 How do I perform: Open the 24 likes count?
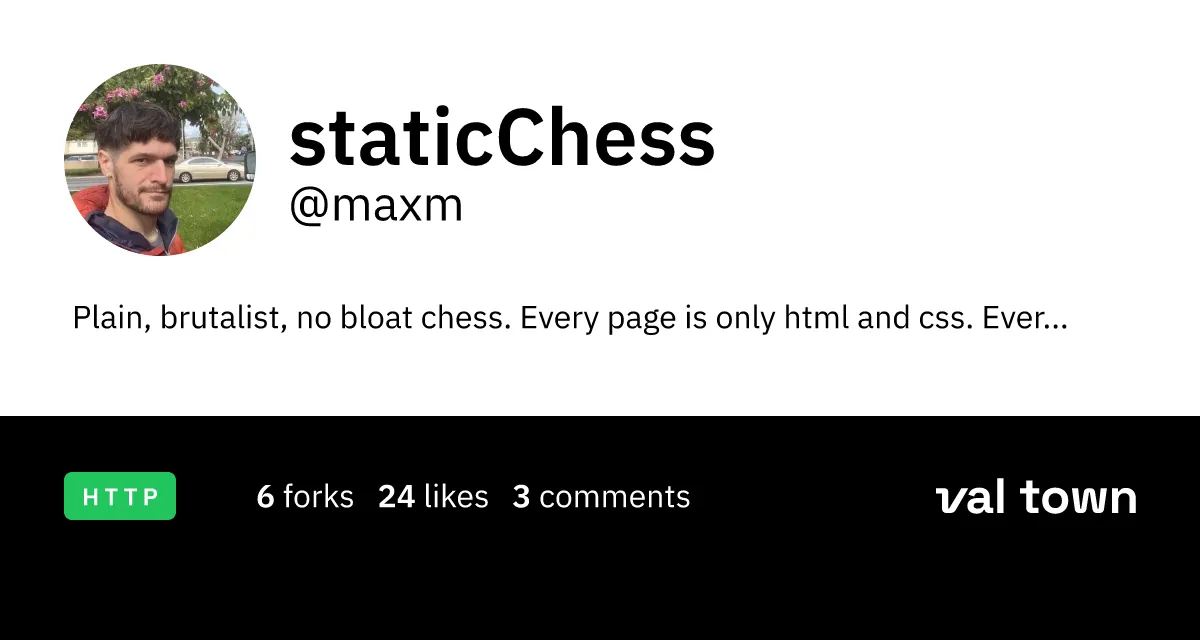coord(433,497)
